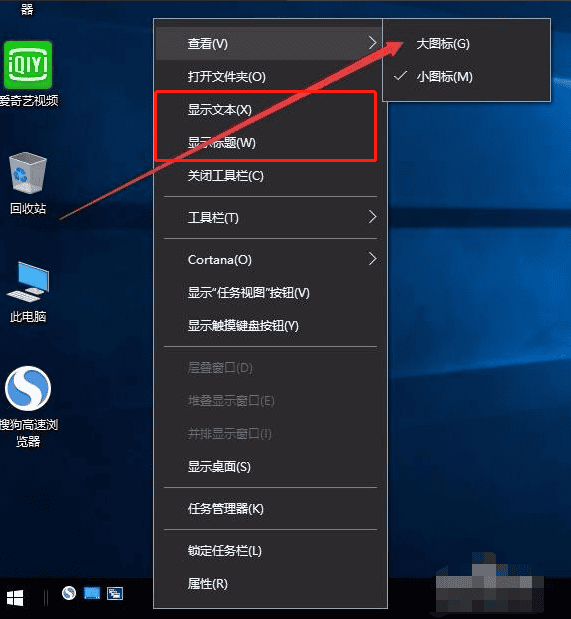Screen dimensions: 571x619
Task: Toggle 显示标题(W) option
Action: (268, 143)
